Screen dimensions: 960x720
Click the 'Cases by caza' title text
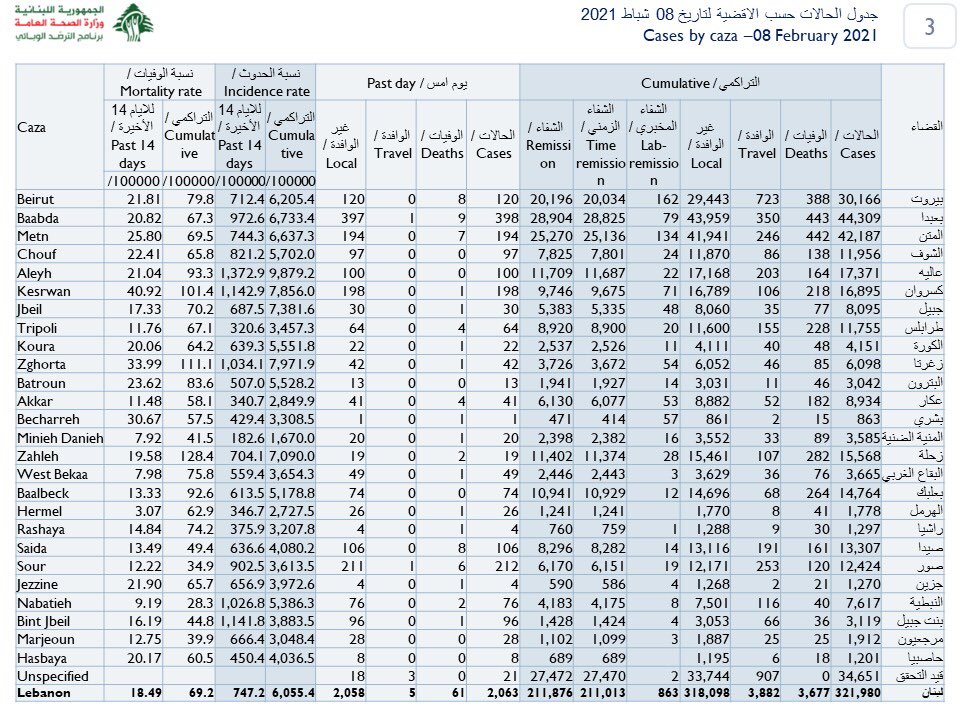[760, 37]
